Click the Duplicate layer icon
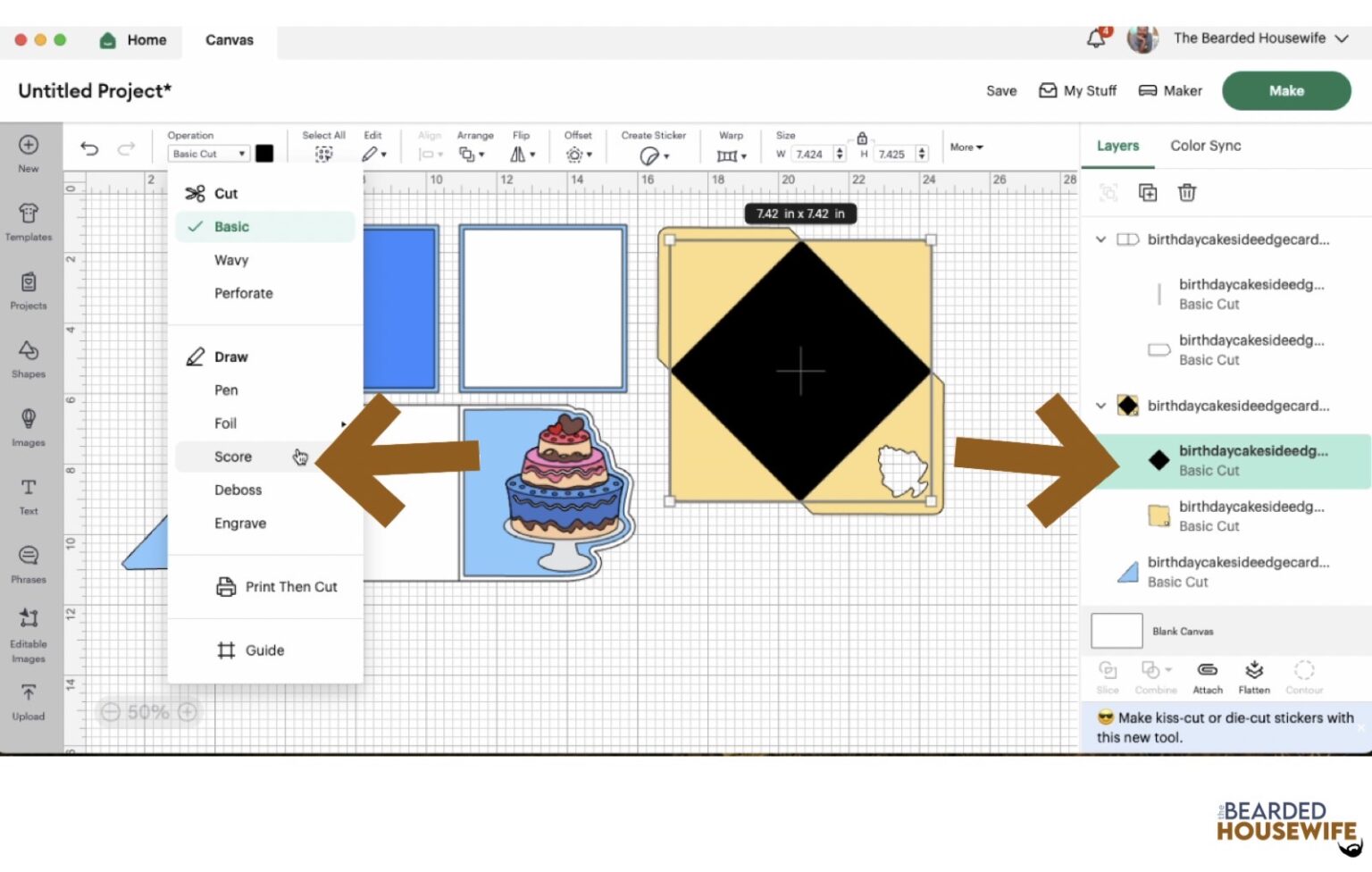Screen dimensions: 1372x872 pyautogui.click(x=1148, y=192)
